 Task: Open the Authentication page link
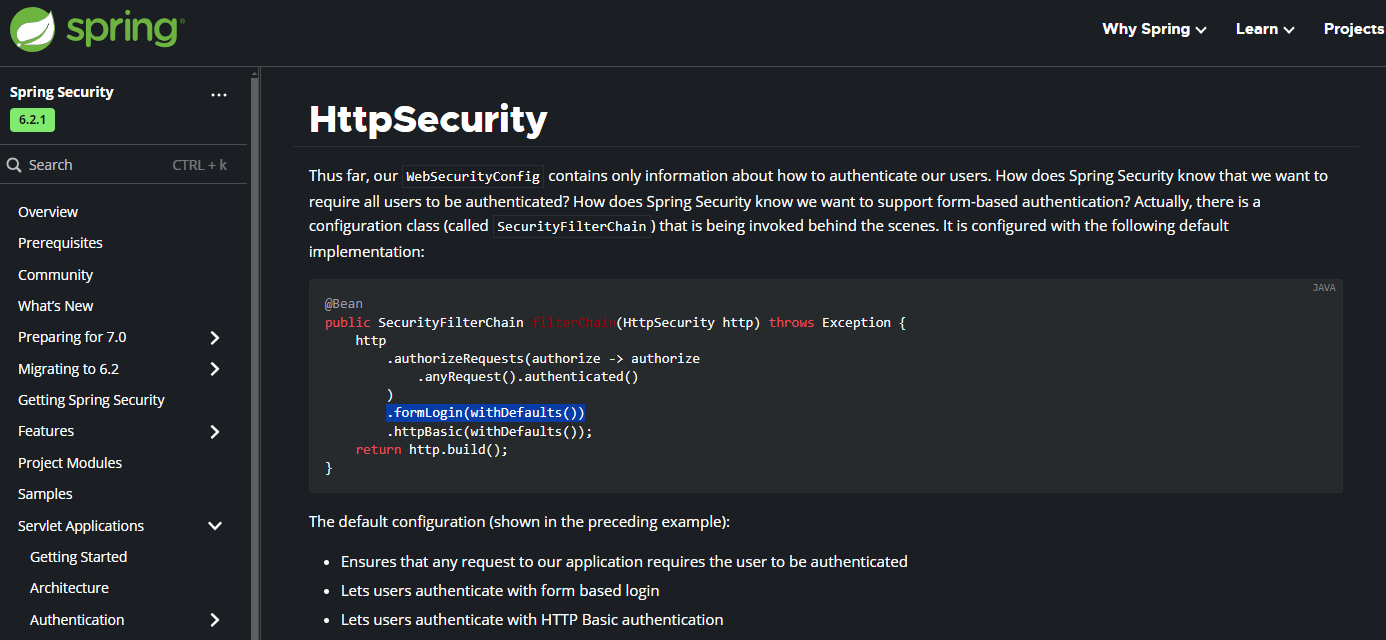point(77,620)
